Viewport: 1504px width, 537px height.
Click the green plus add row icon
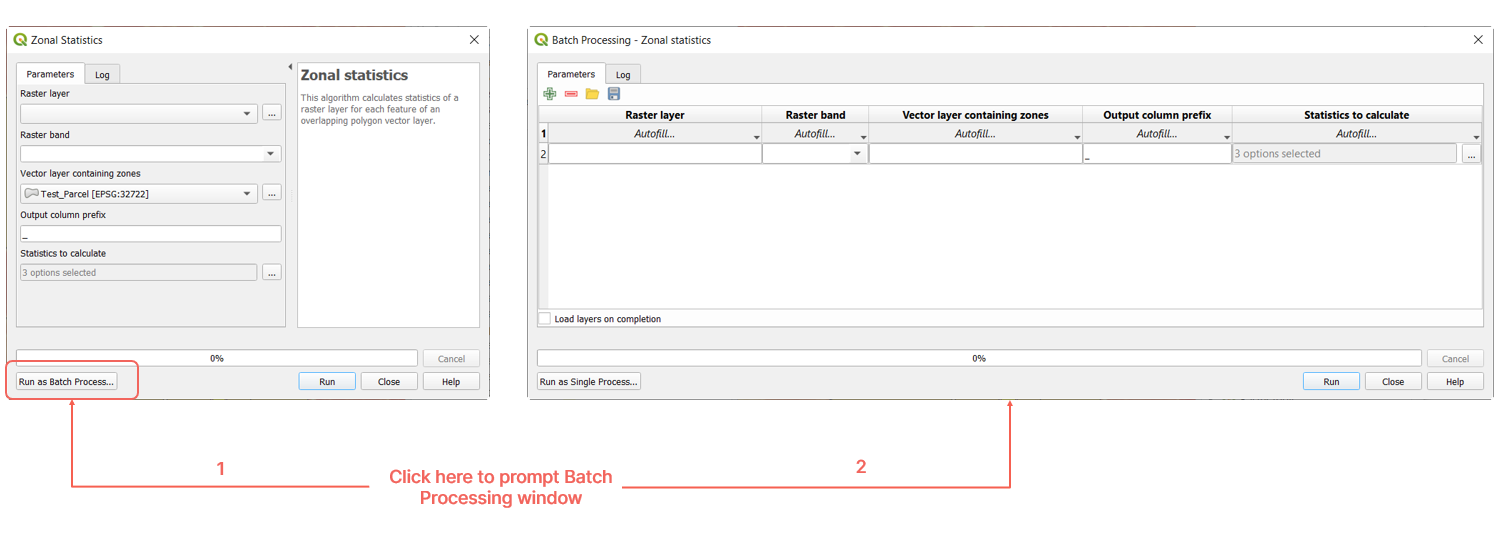[549, 94]
